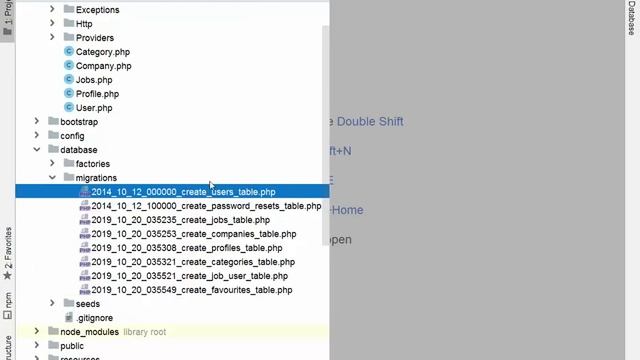Select Category.php in the project tree

(103, 52)
